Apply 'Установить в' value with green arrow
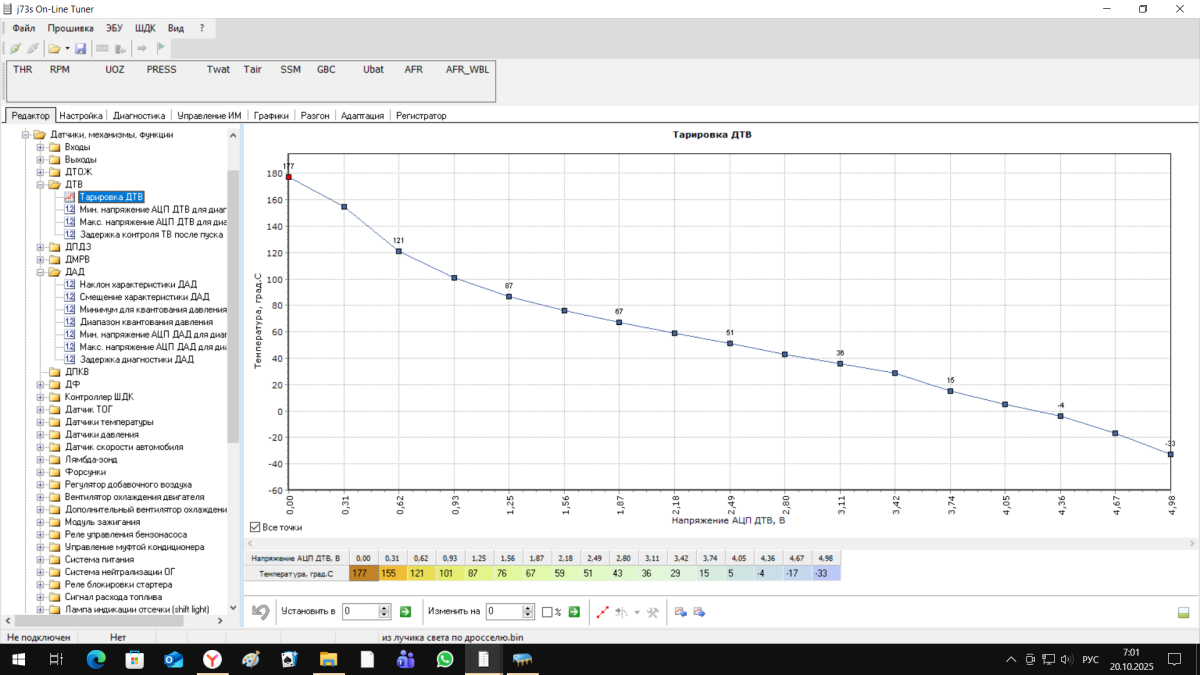 pos(406,611)
